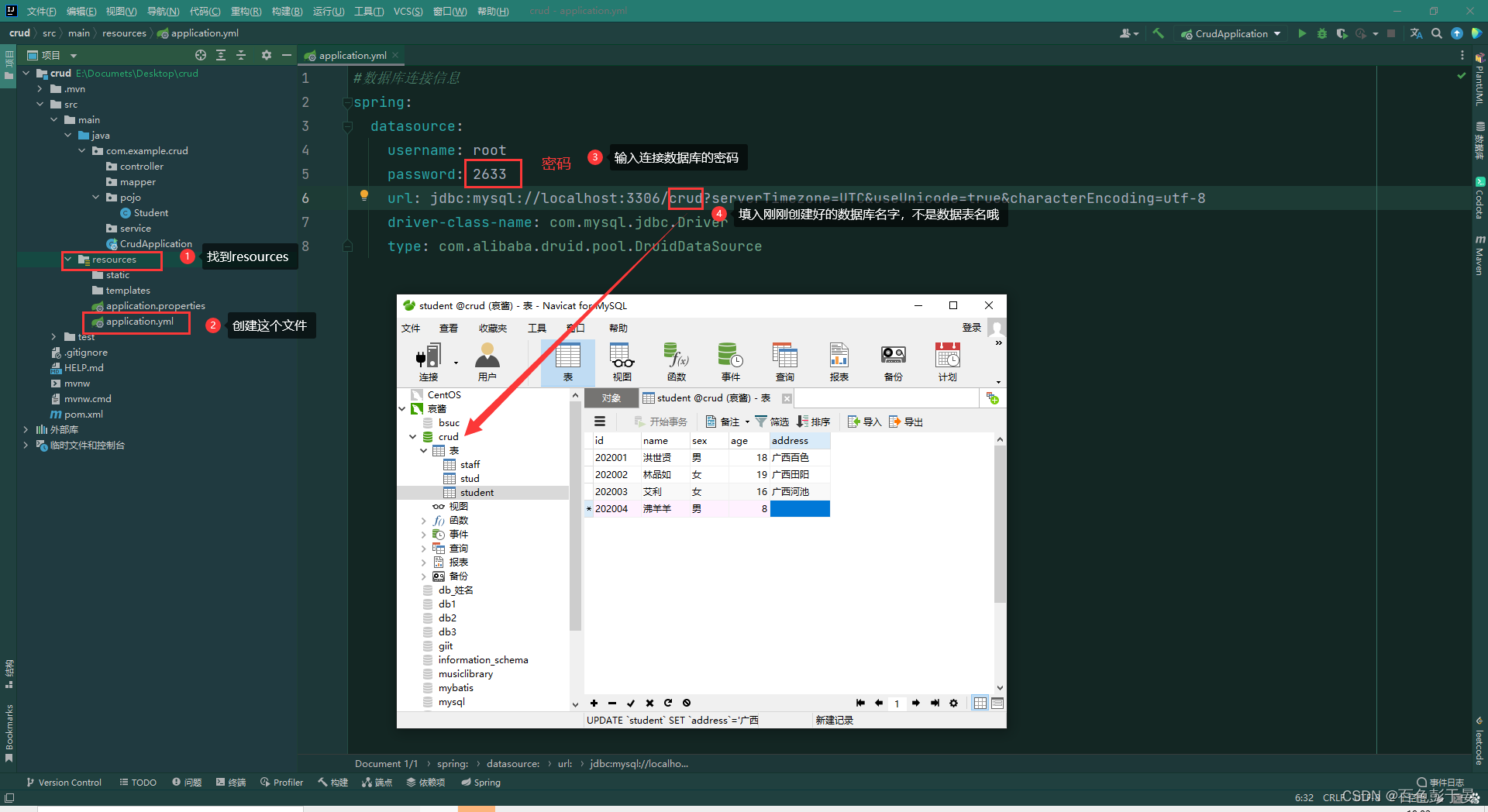Close the application.yml tab
The height and width of the screenshot is (812, 1488).
pos(395,55)
